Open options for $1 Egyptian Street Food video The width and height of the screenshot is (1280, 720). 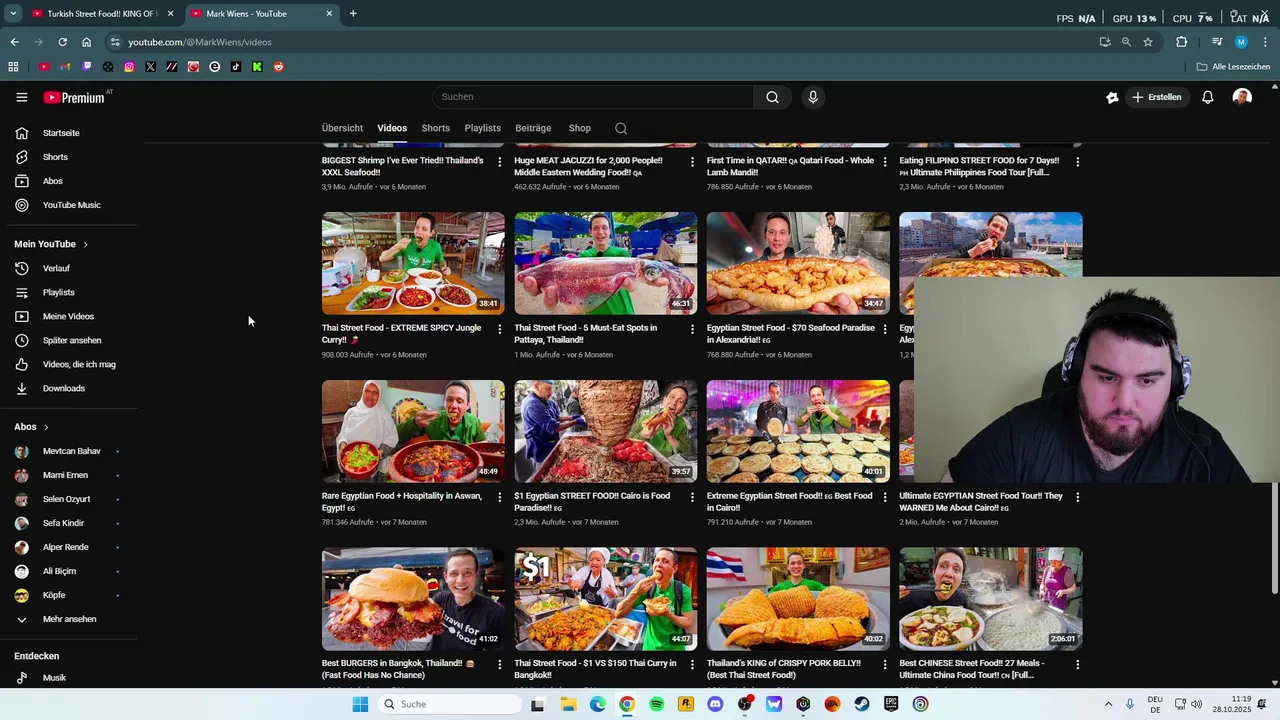(x=692, y=497)
